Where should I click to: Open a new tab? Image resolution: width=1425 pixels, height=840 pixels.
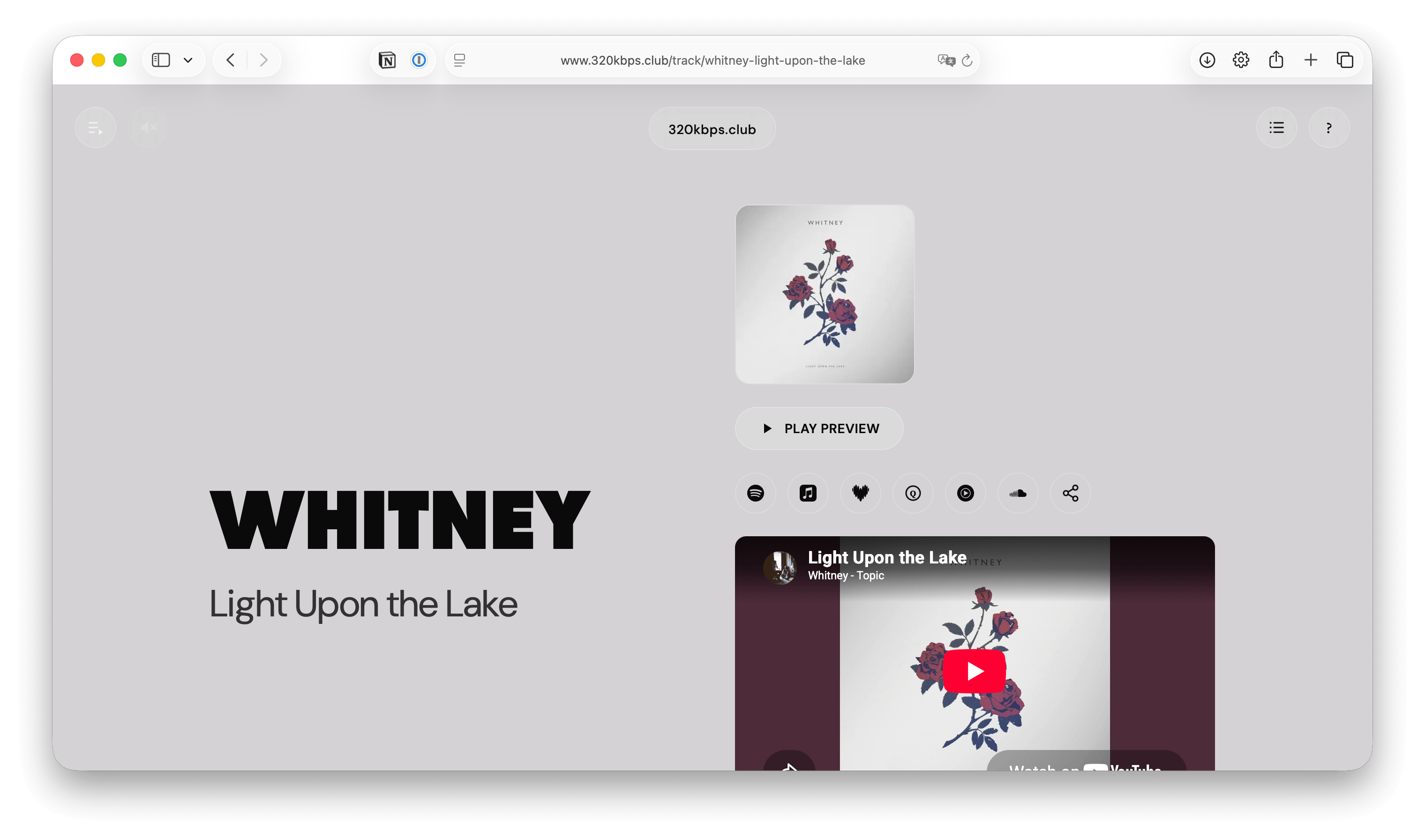1310,60
